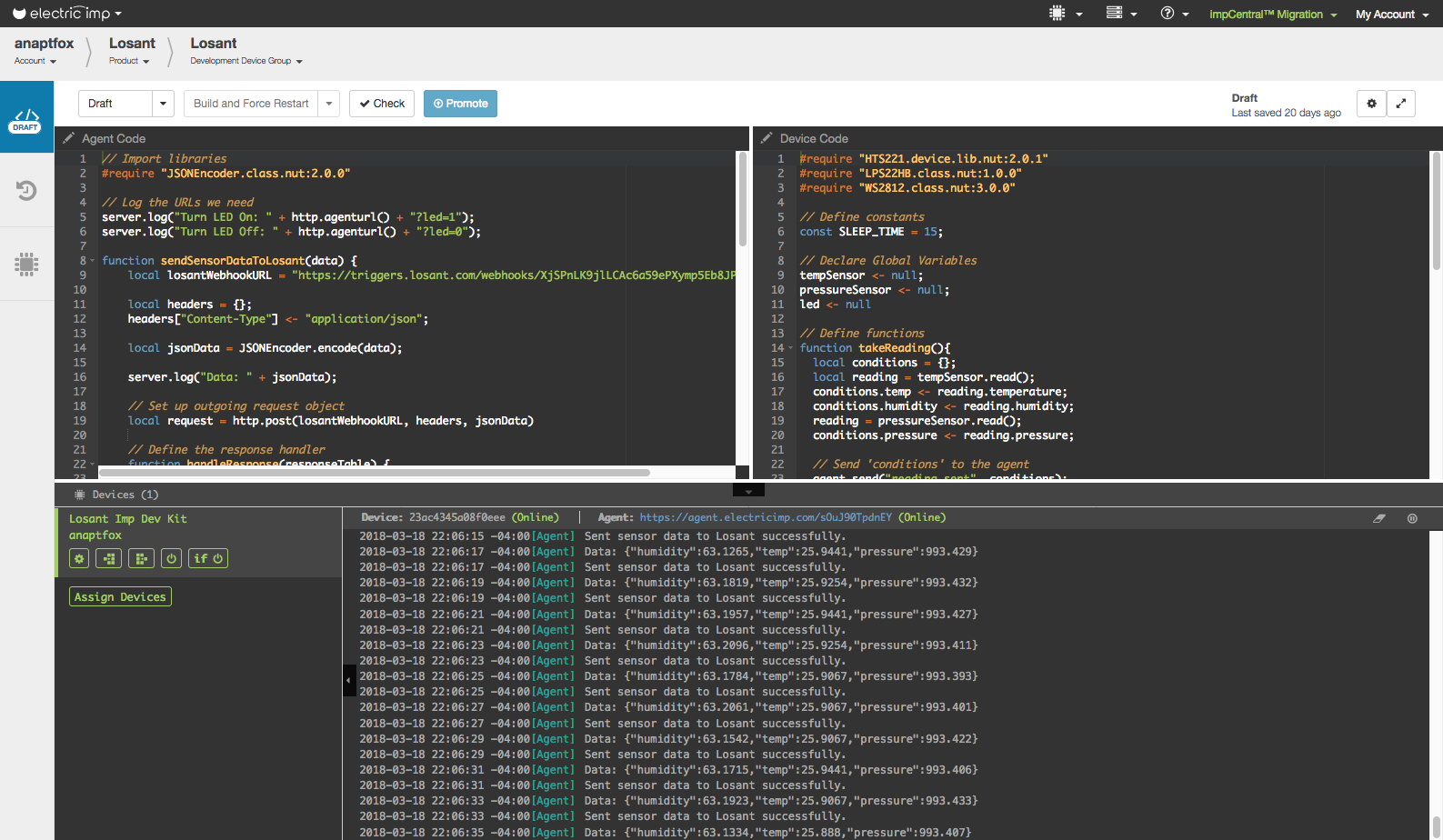Click the Promote button
1443x840 pixels.
(460, 104)
